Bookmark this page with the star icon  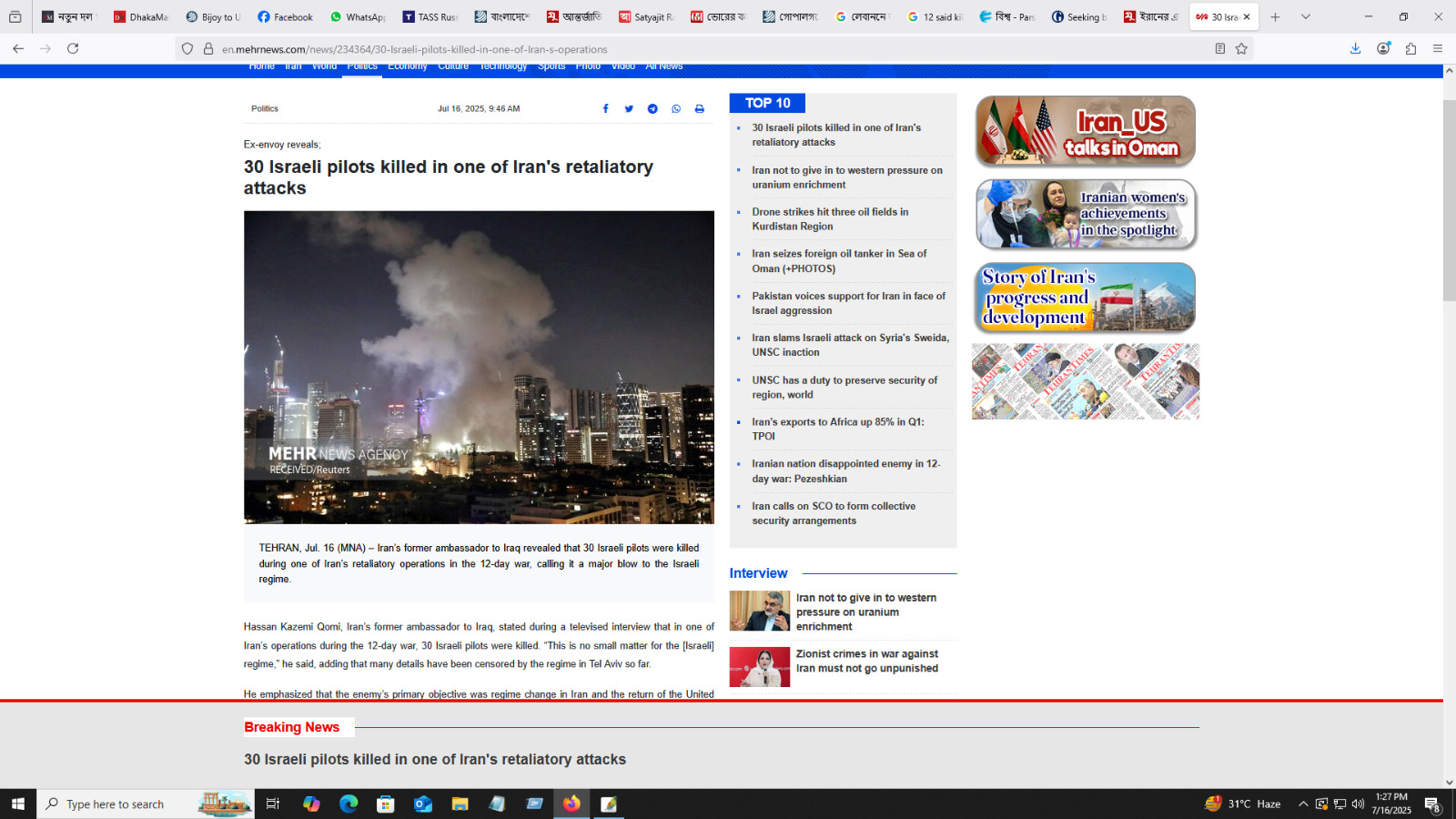[1241, 49]
